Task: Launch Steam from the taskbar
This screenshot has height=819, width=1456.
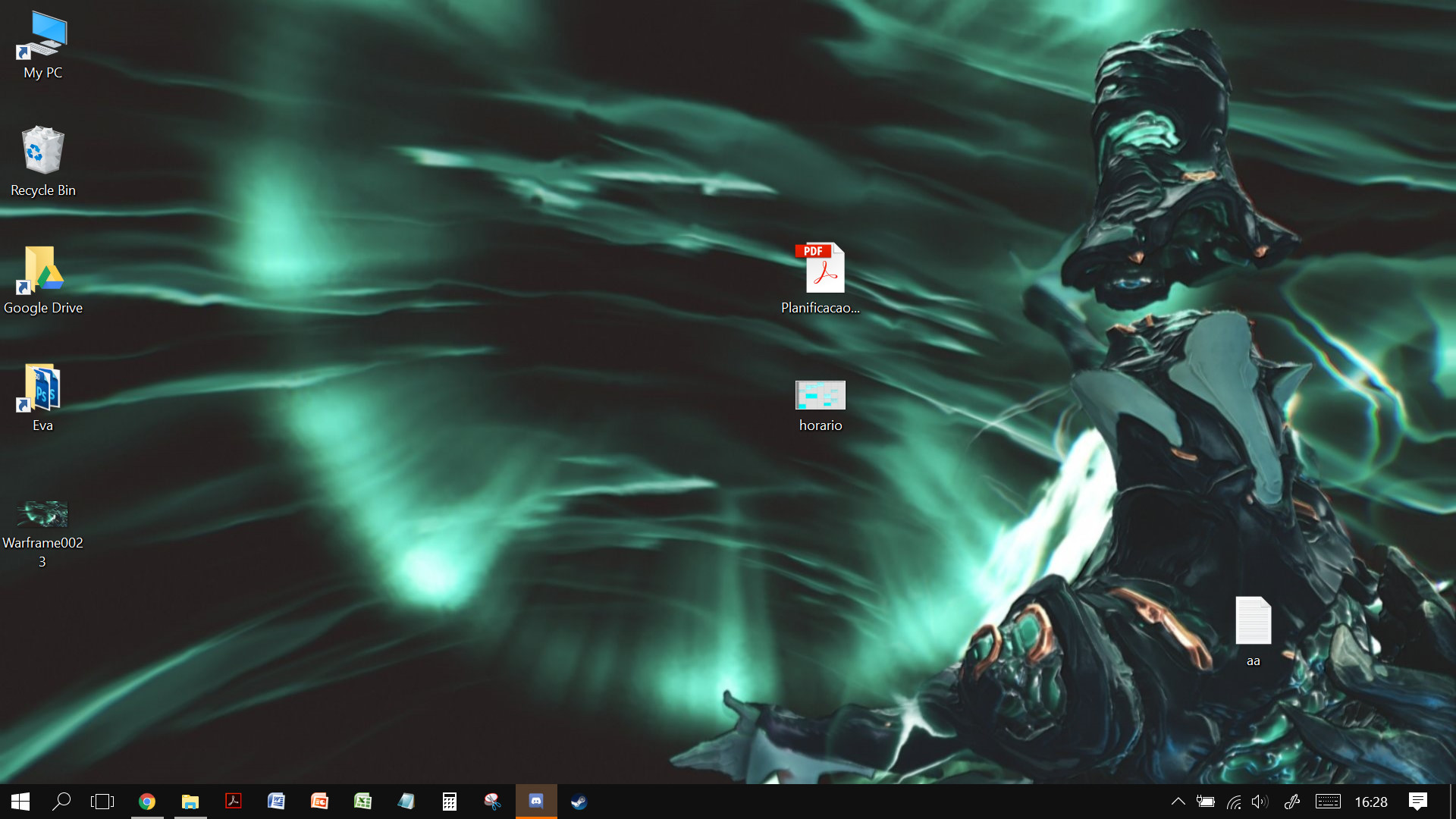Action: (579, 802)
